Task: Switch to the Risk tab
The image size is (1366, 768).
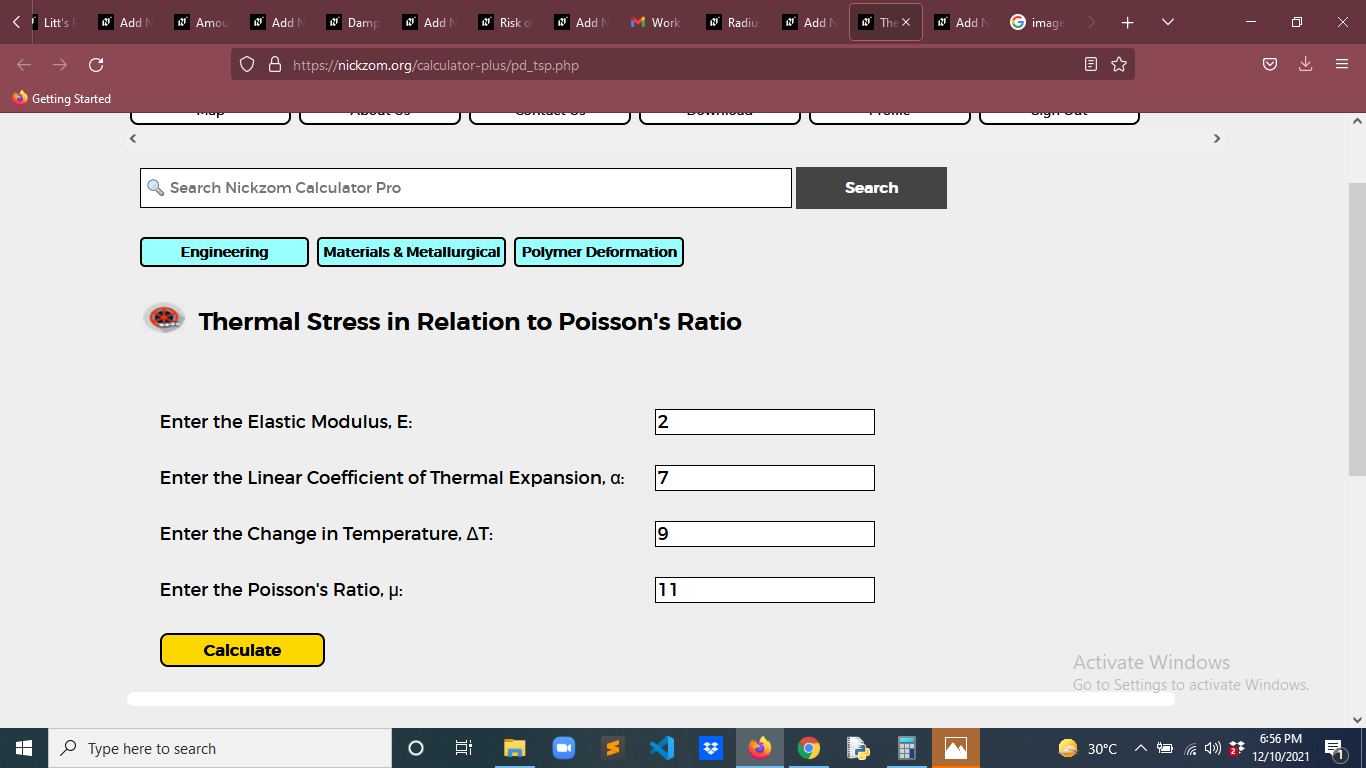Action: point(506,22)
